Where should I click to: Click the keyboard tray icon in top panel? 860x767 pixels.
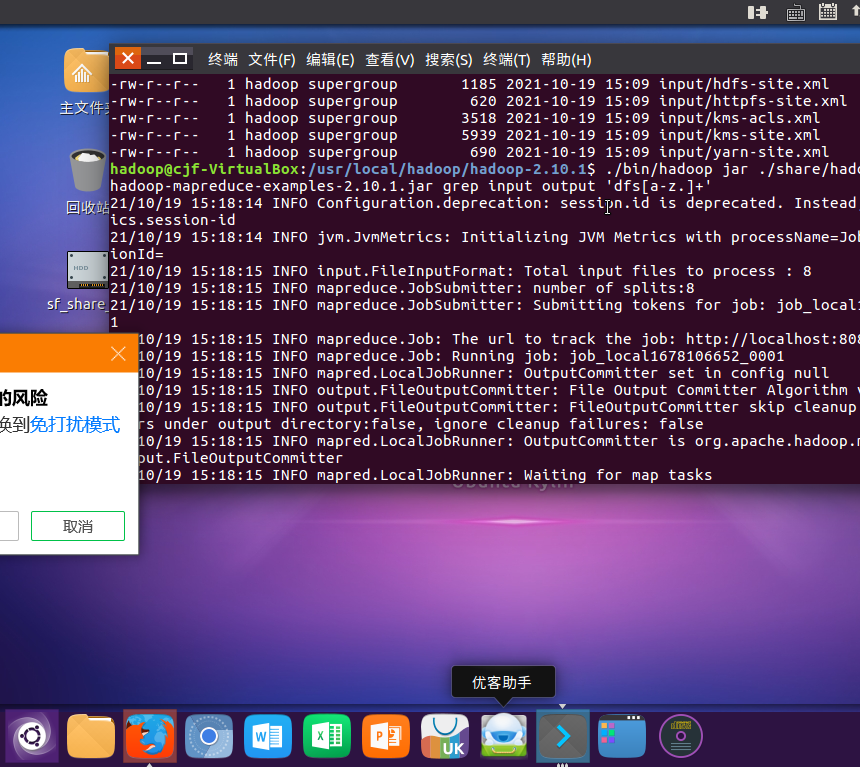point(795,13)
